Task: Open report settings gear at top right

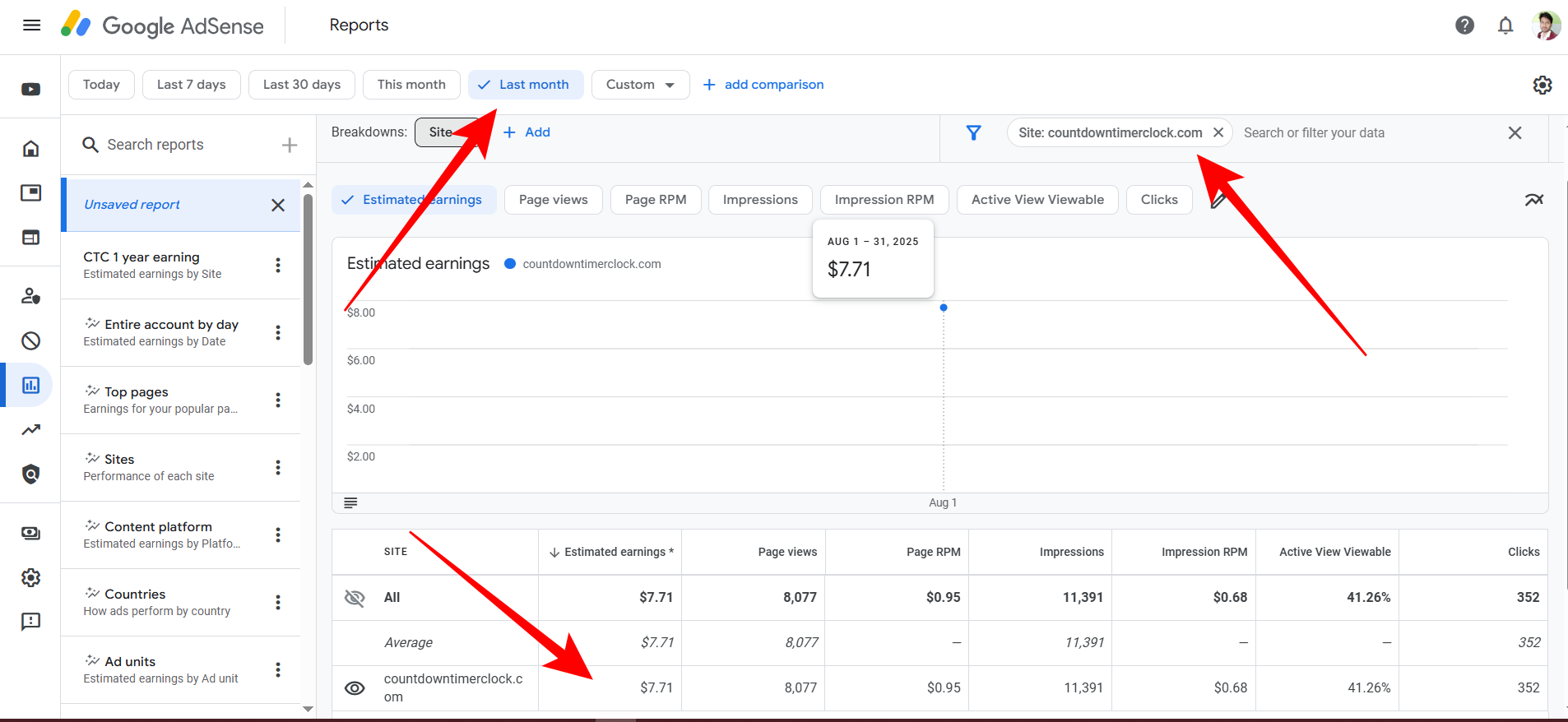Action: tap(1542, 85)
